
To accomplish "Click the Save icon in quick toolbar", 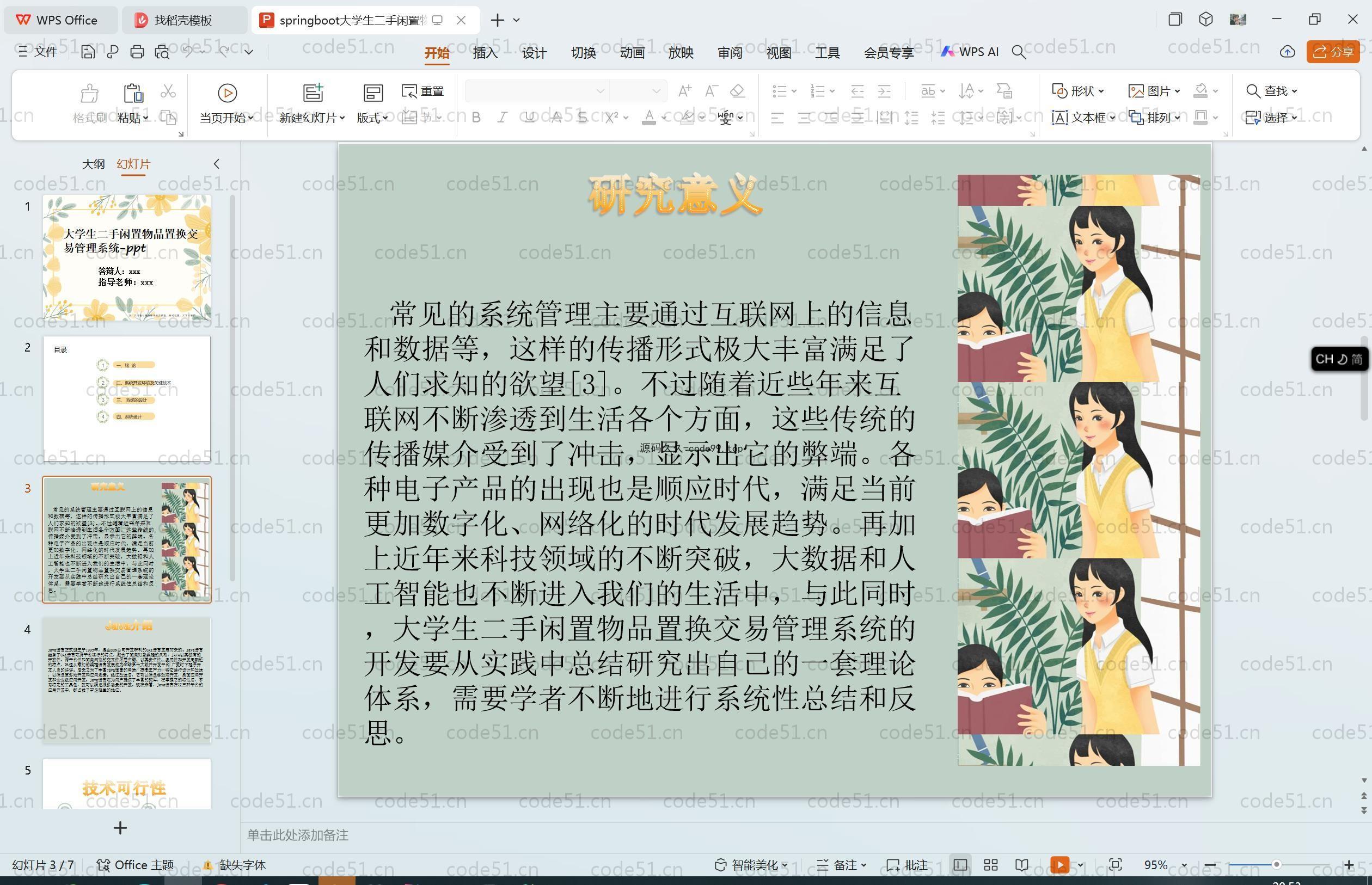I will pyautogui.click(x=88, y=52).
